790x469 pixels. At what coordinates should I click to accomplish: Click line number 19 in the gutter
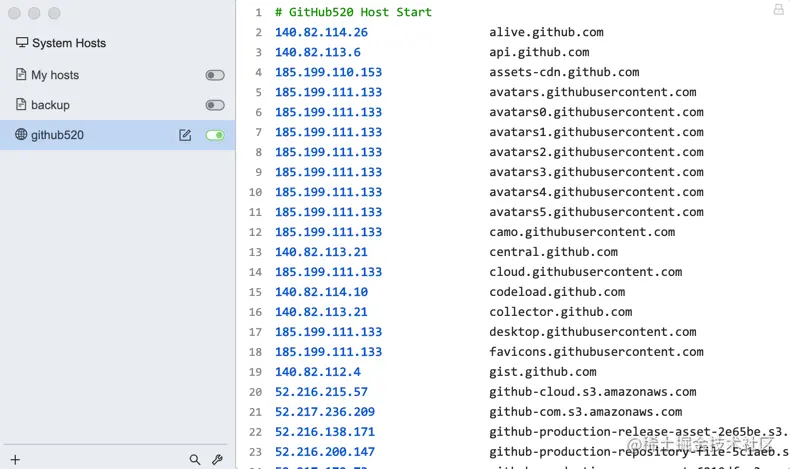coord(255,372)
